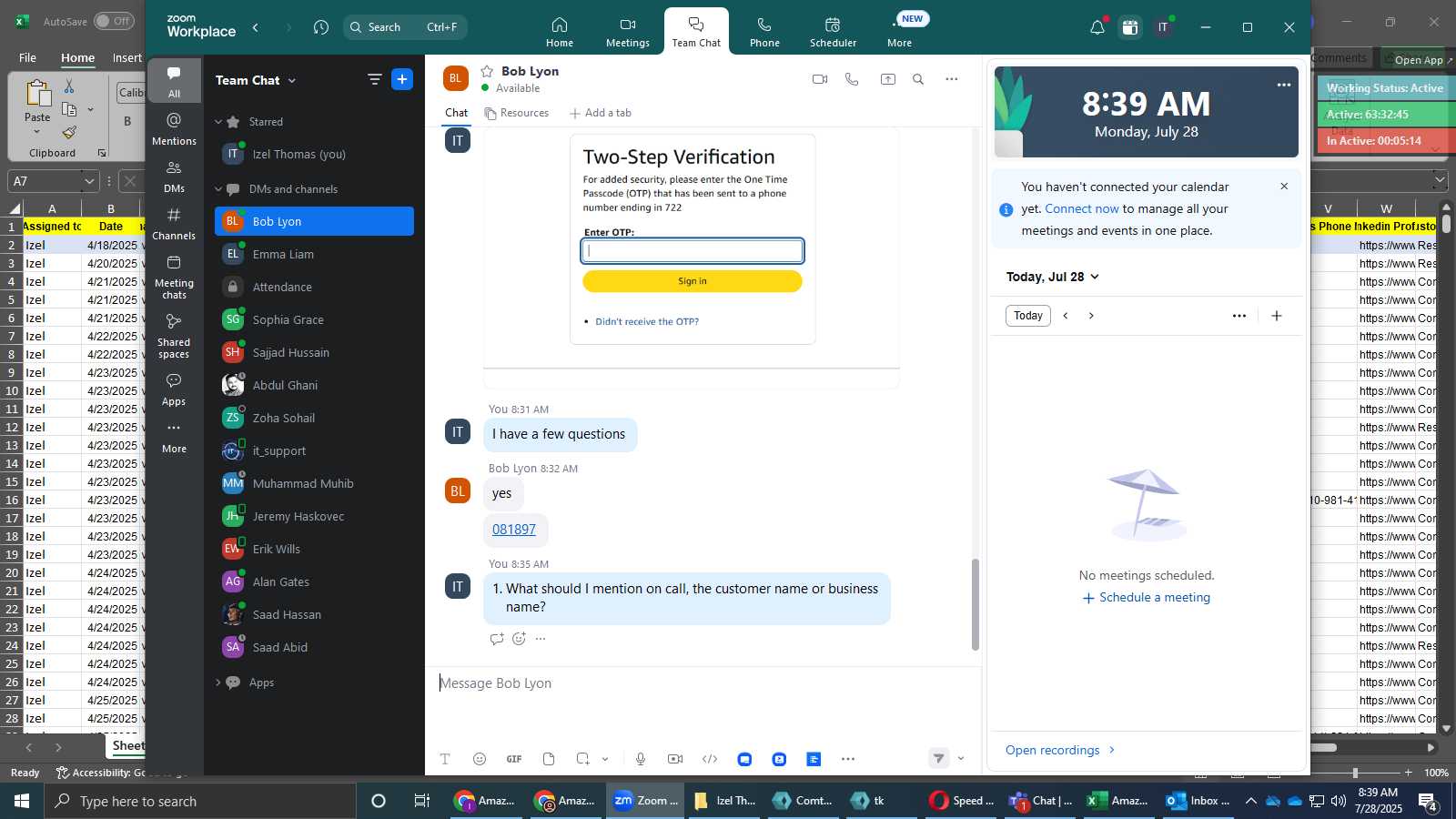Share screen with Bob Lyon
The width and height of the screenshot is (1456, 819).
pyautogui.click(x=888, y=79)
